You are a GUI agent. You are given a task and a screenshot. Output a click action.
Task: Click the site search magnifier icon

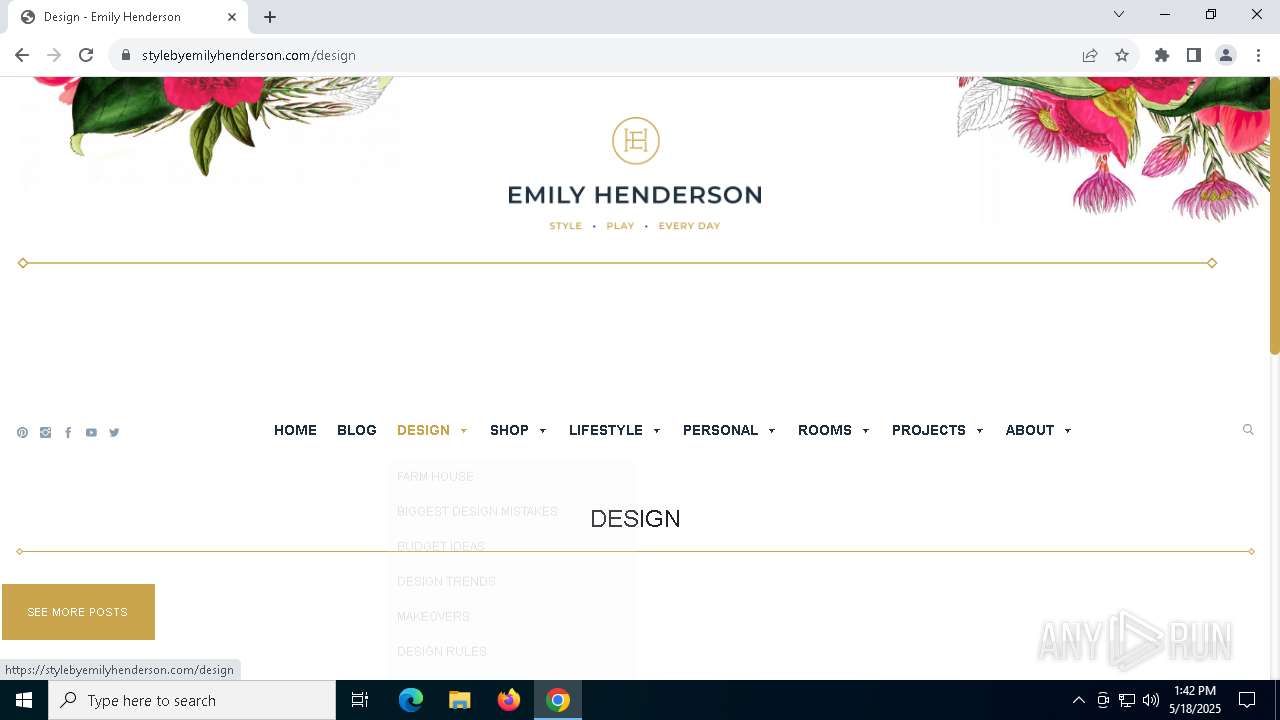(1248, 430)
